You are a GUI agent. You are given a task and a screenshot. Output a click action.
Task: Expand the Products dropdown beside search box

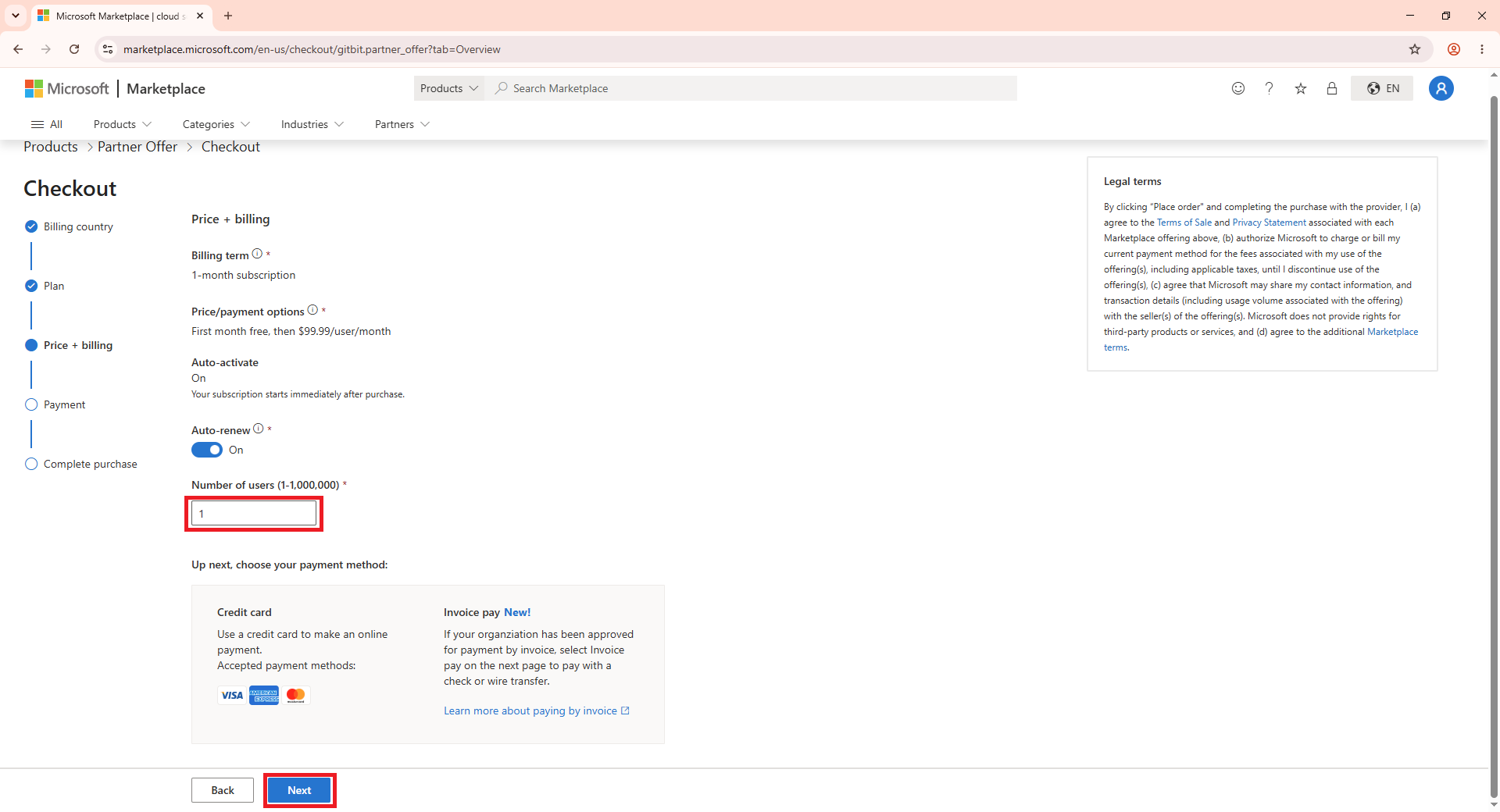pos(448,88)
